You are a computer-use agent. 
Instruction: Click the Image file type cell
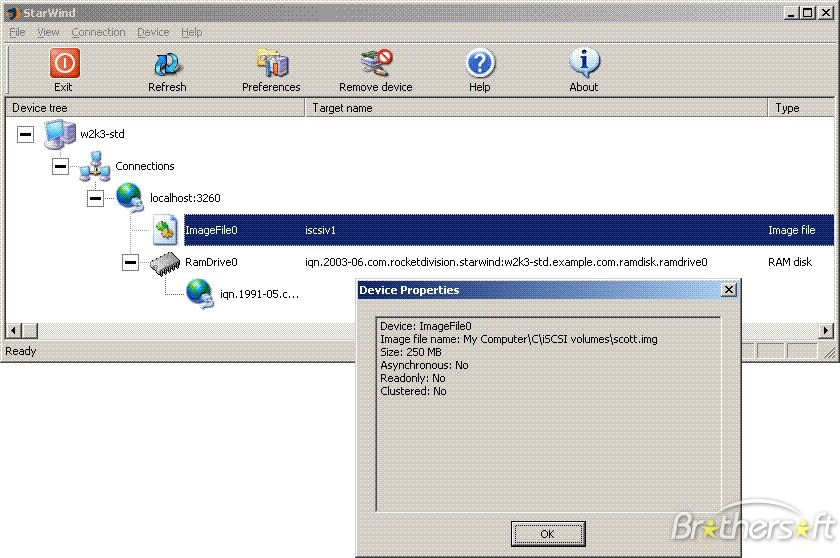[x=791, y=230]
